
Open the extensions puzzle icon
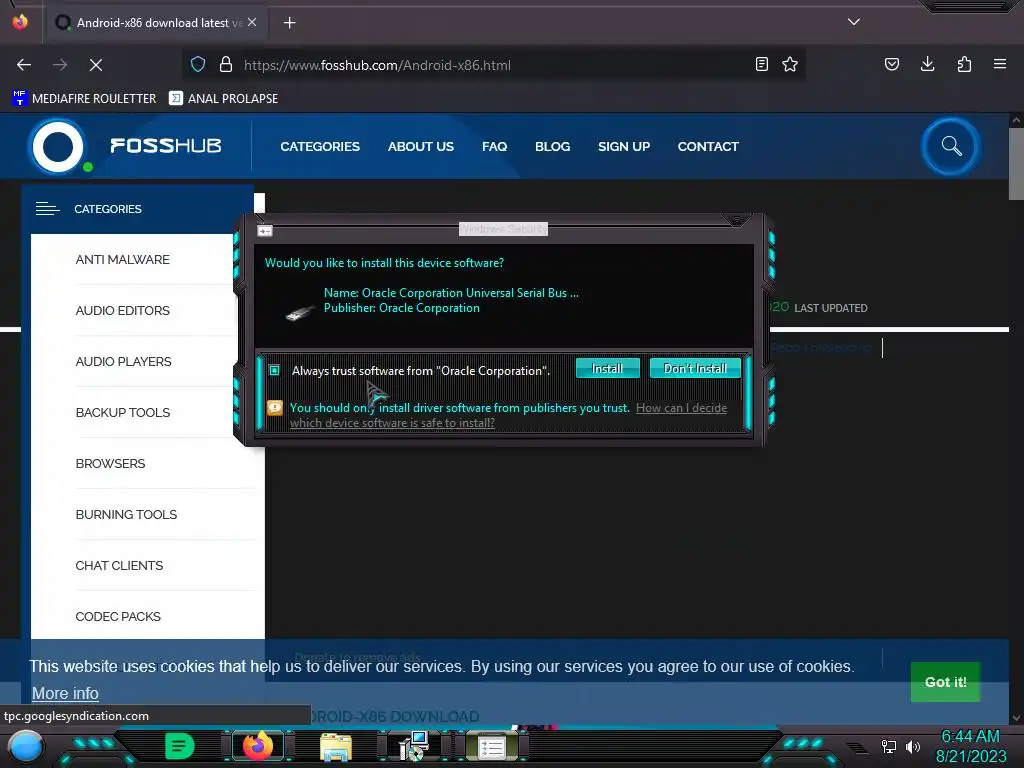coord(964,64)
